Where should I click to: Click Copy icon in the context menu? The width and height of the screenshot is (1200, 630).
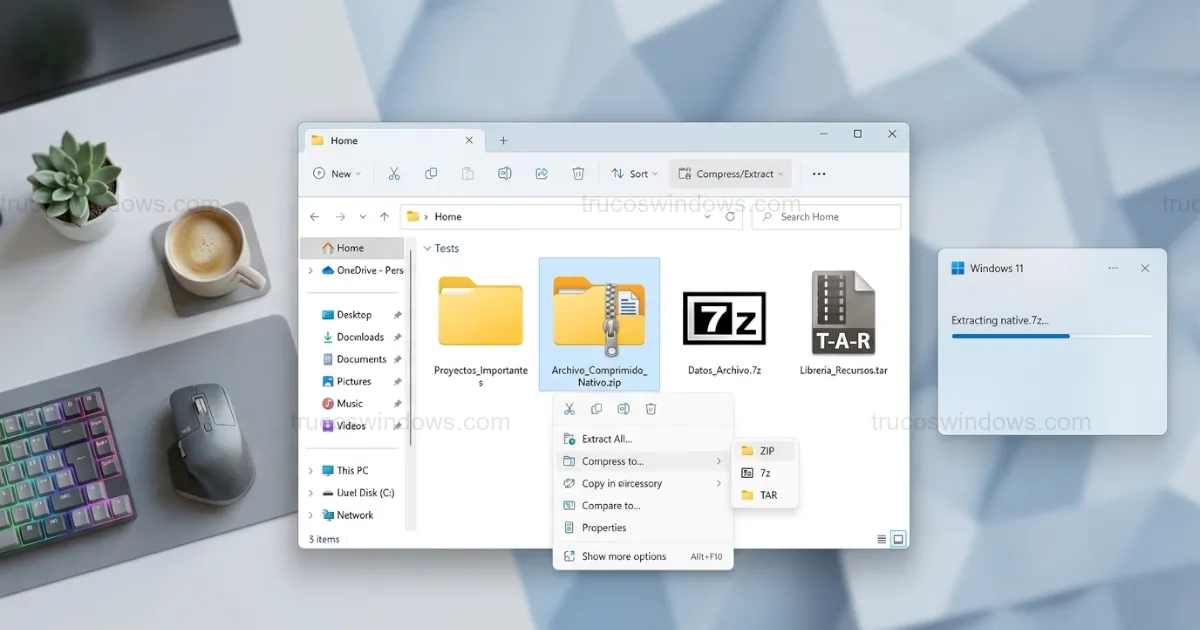(596, 409)
